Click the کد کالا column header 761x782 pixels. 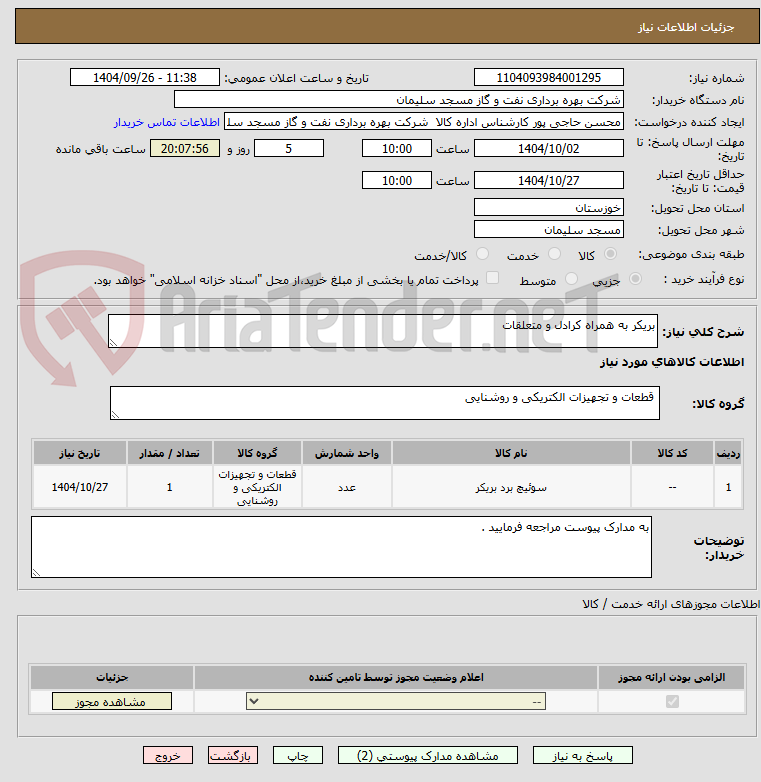pyautogui.click(x=672, y=453)
